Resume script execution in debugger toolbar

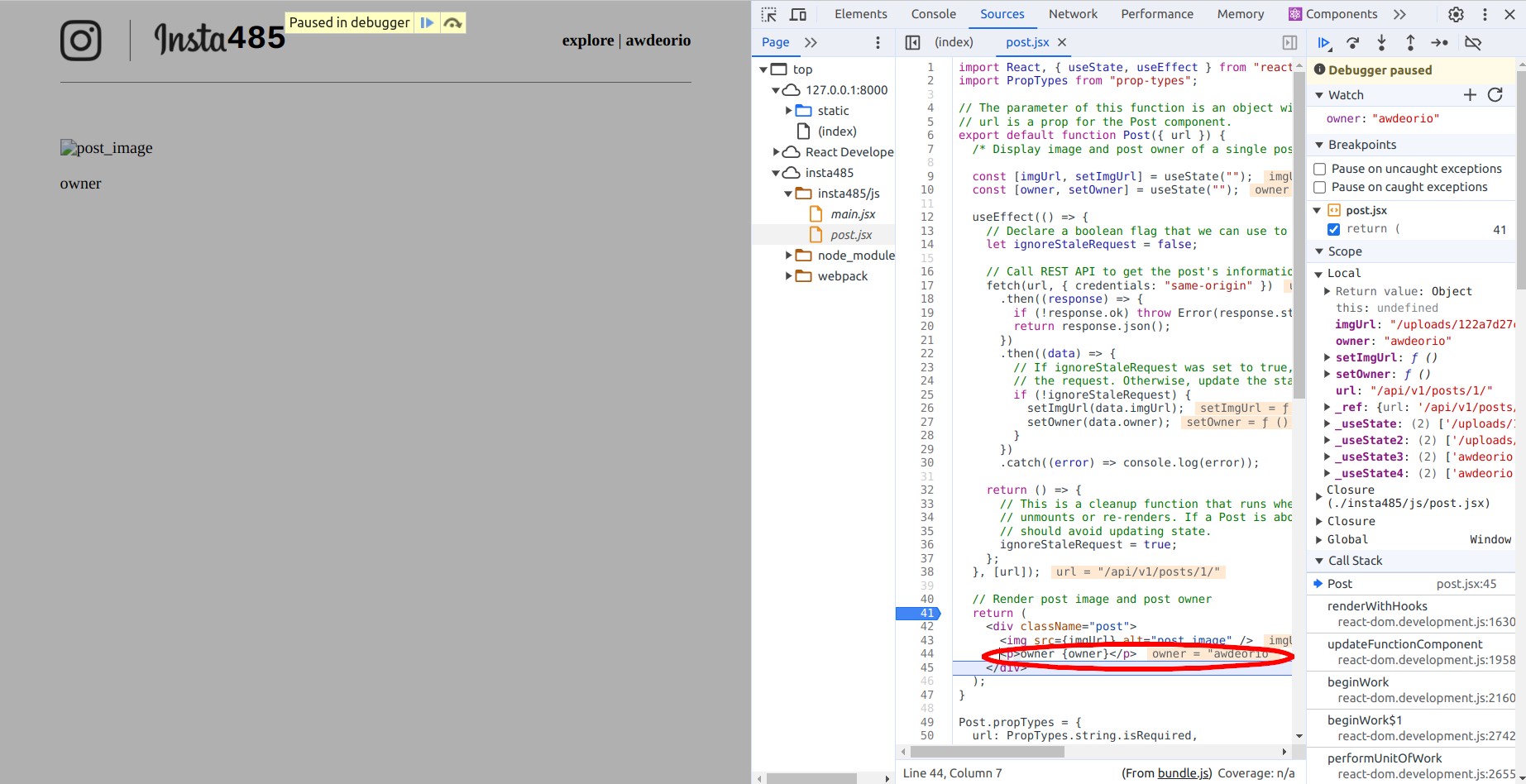coord(1323,43)
